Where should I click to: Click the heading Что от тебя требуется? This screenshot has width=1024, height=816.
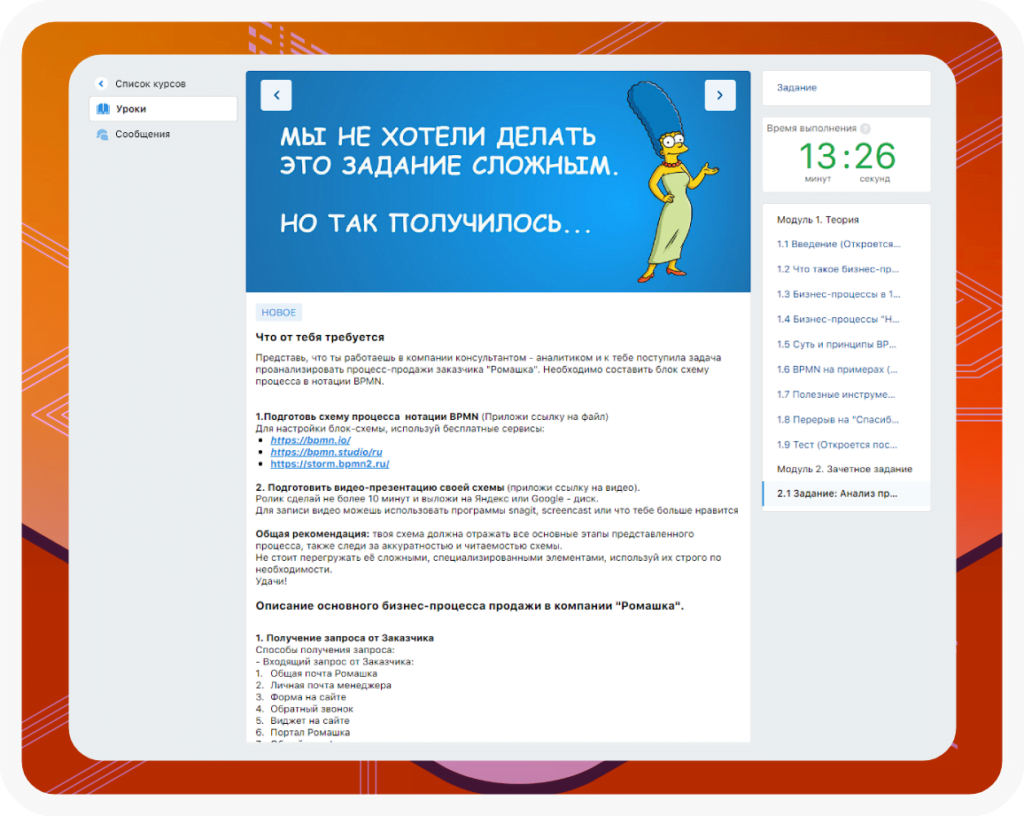(x=320, y=337)
